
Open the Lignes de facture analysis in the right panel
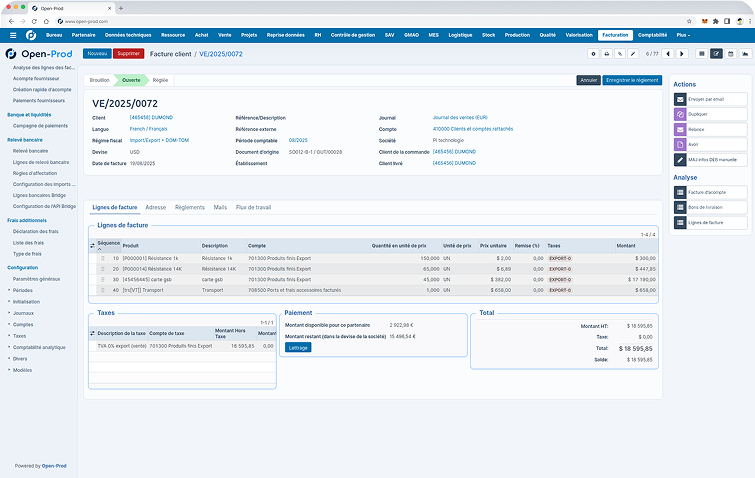711,222
